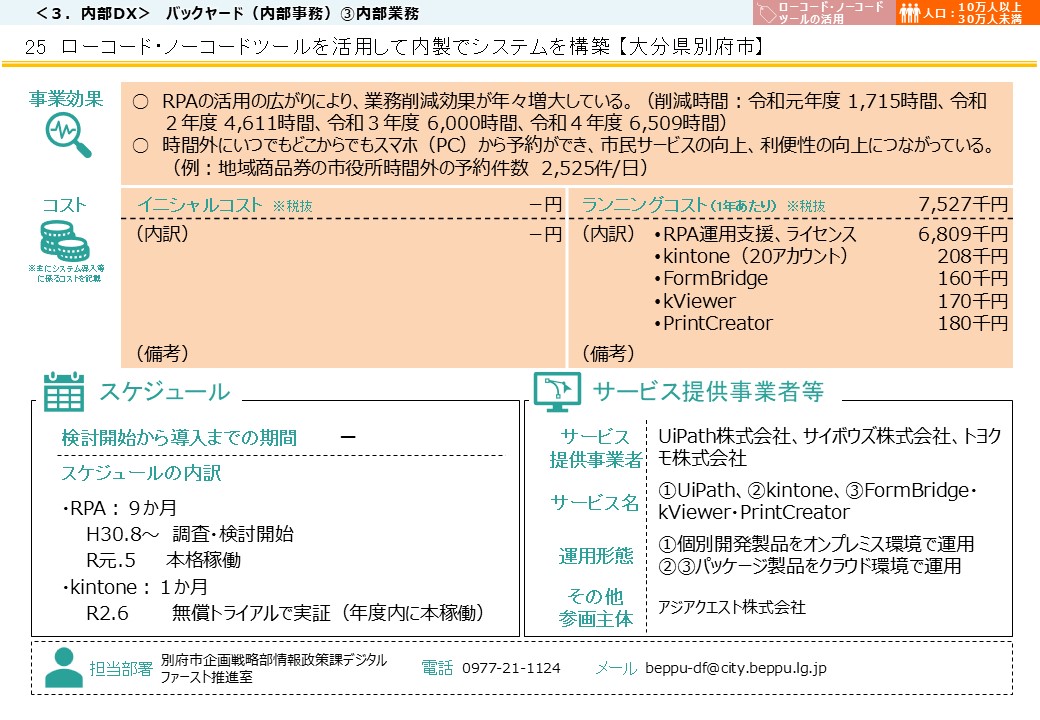Screen dimensions: 1040x720
Task: Click the header 3. 内部DX バックヤード
Action: [x=228, y=13]
